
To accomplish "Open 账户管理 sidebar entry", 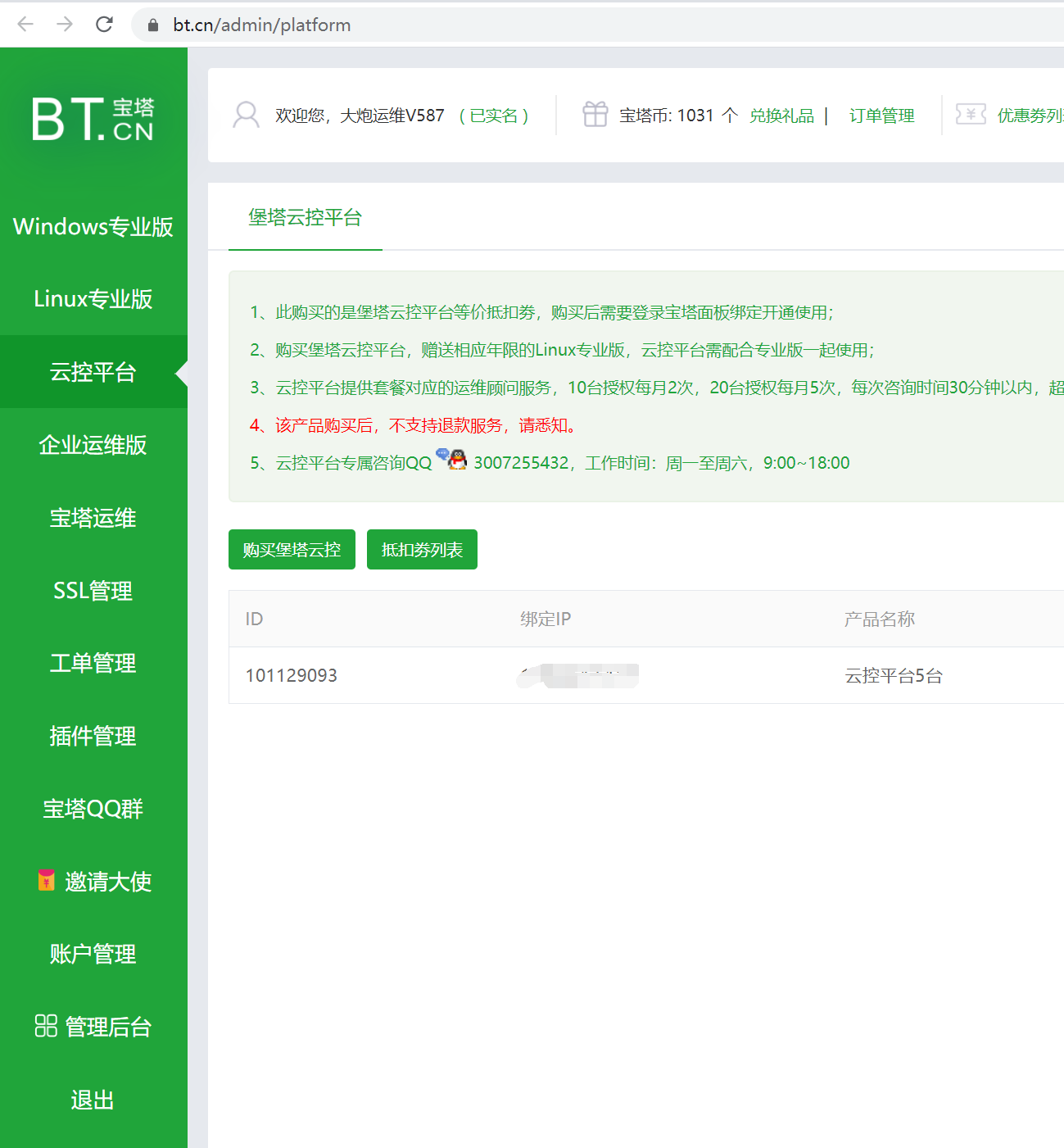I will click(93, 954).
